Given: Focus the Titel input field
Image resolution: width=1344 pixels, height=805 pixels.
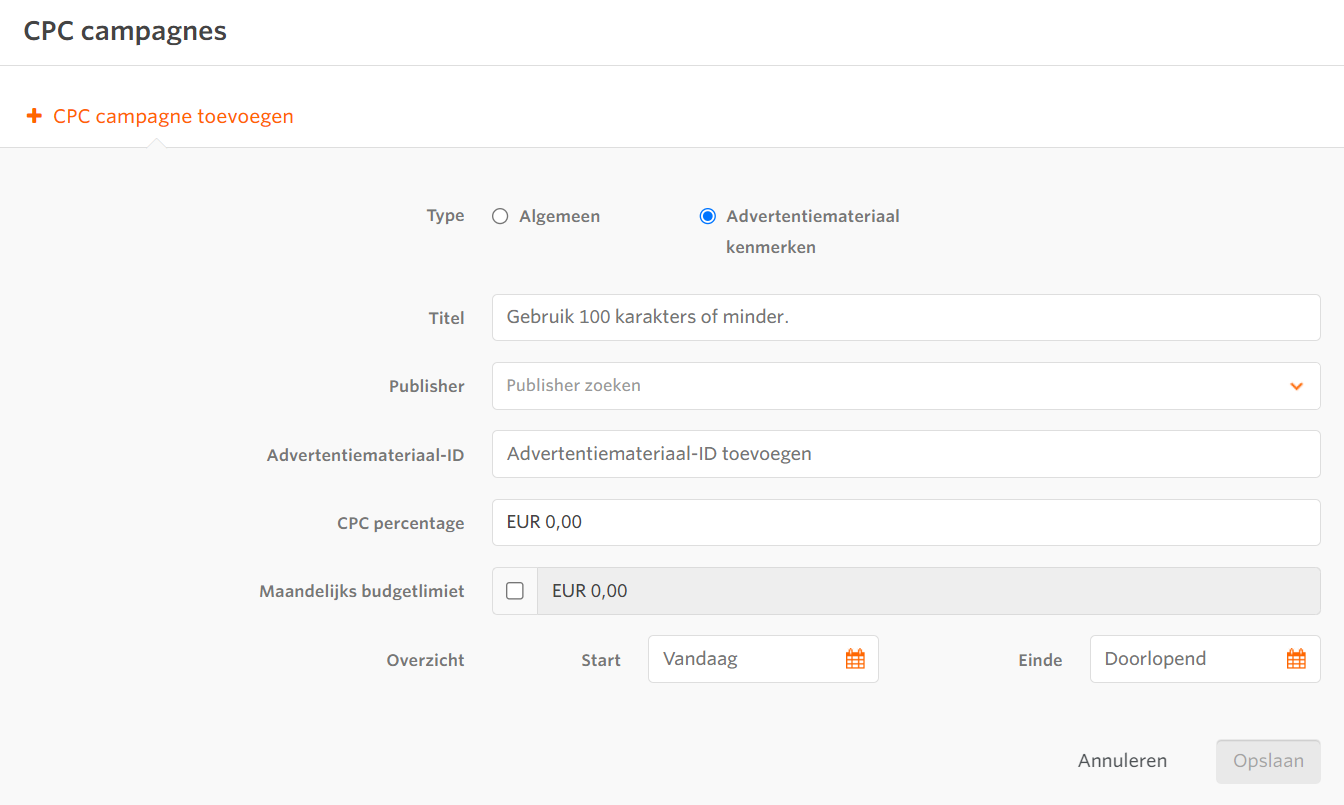Looking at the screenshot, I should click(x=905, y=318).
